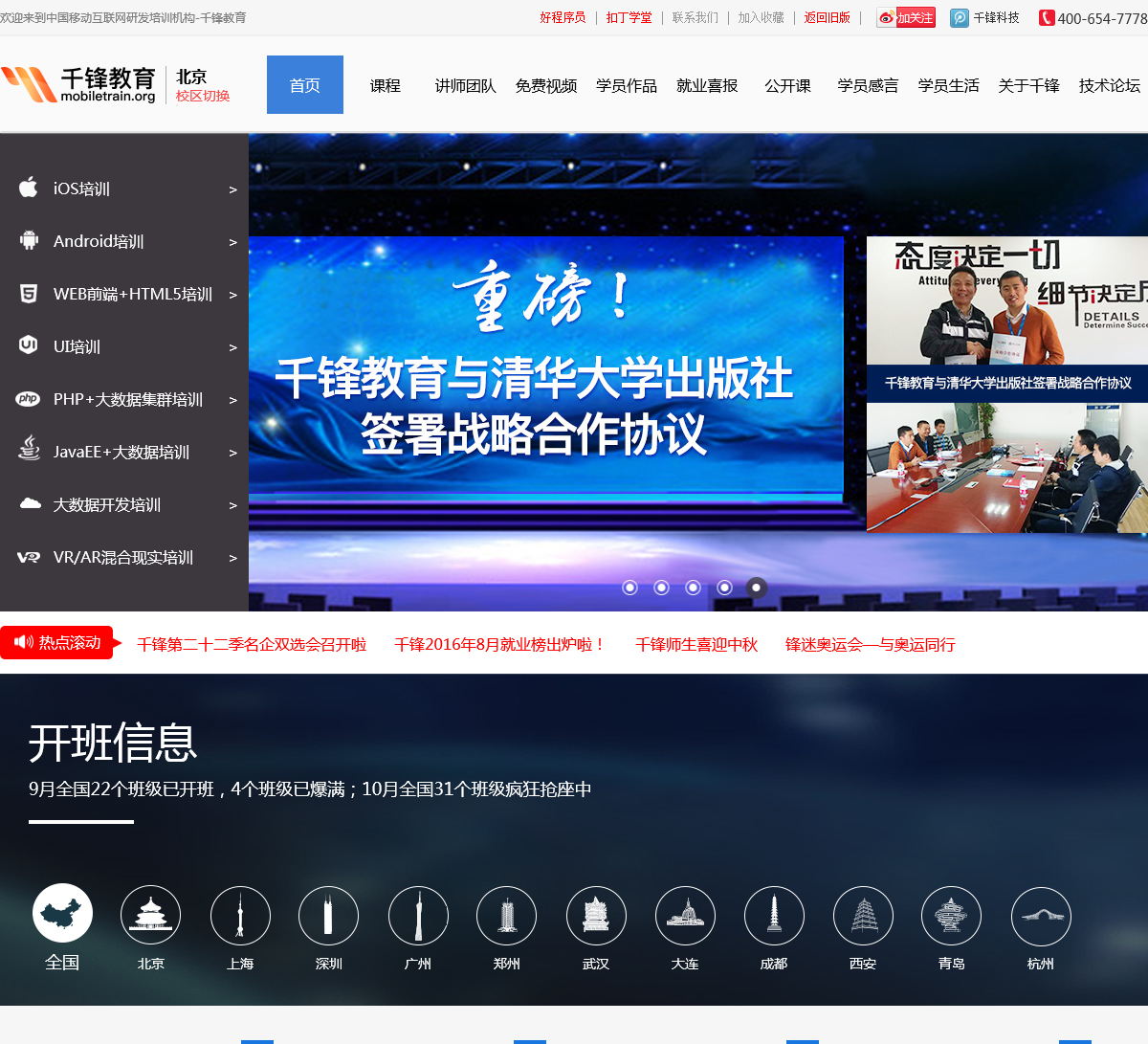Select the 西安 pagoda icon
1148x1044 pixels.
pos(863,916)
